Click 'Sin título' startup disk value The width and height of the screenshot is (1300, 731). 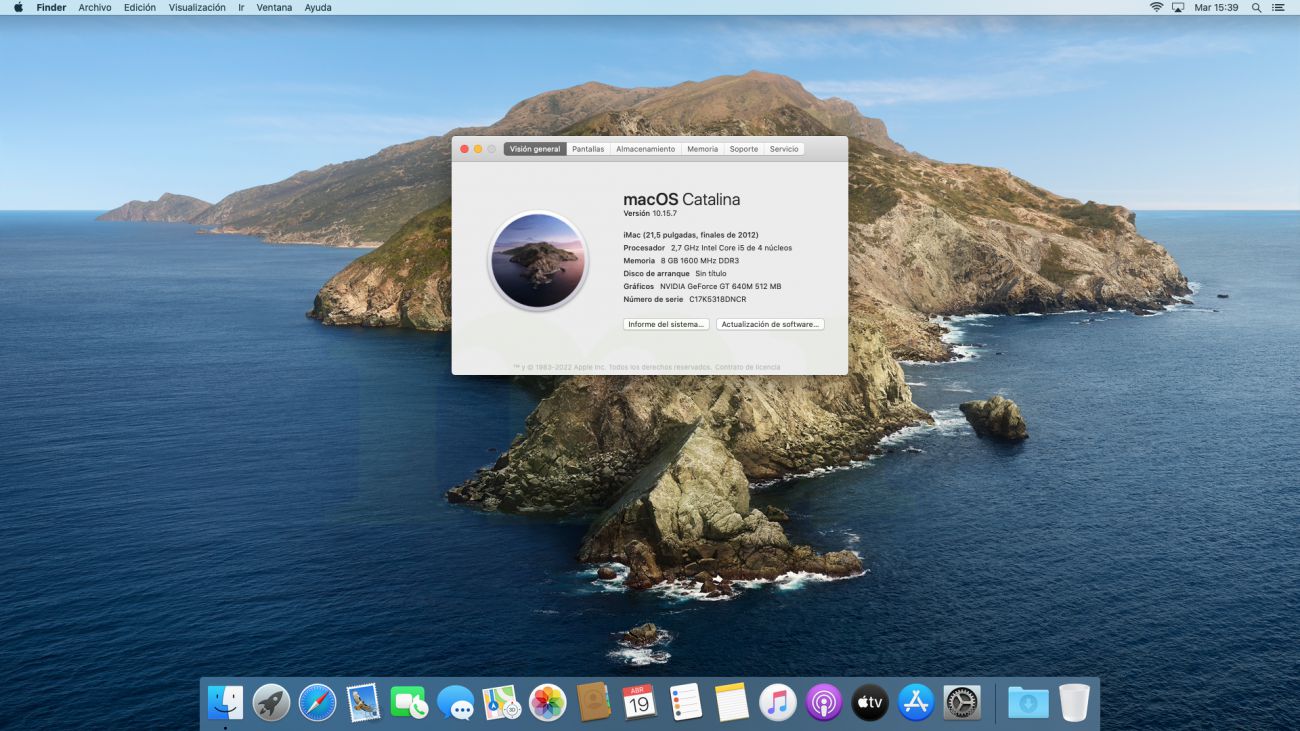pyautogui.click(x=711, y=273)
